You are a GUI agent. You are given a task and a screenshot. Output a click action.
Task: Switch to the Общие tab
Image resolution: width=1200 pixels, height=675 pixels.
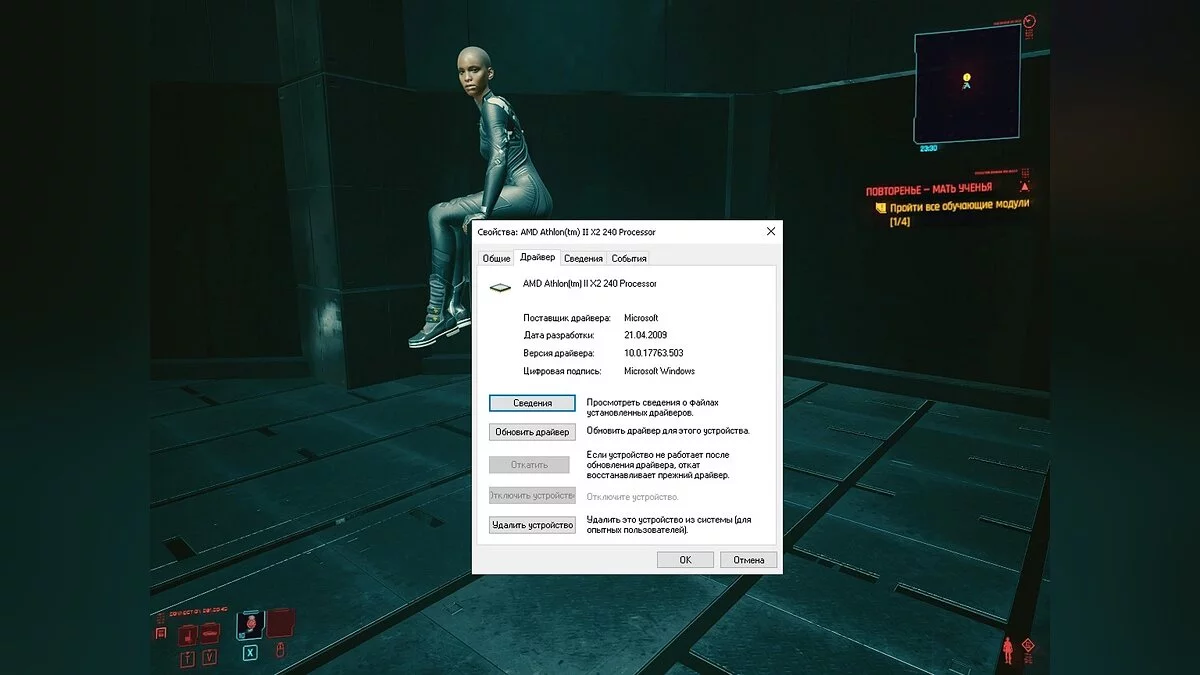(495, 257)
